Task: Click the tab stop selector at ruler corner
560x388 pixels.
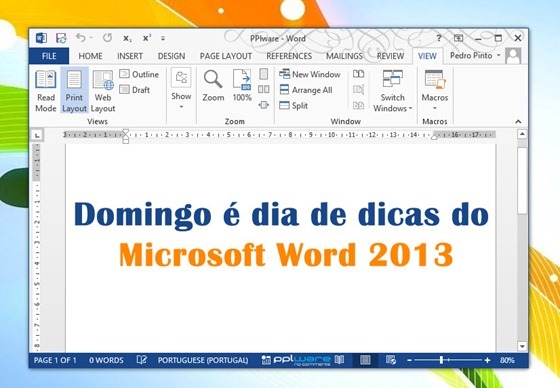Action: 38,135
